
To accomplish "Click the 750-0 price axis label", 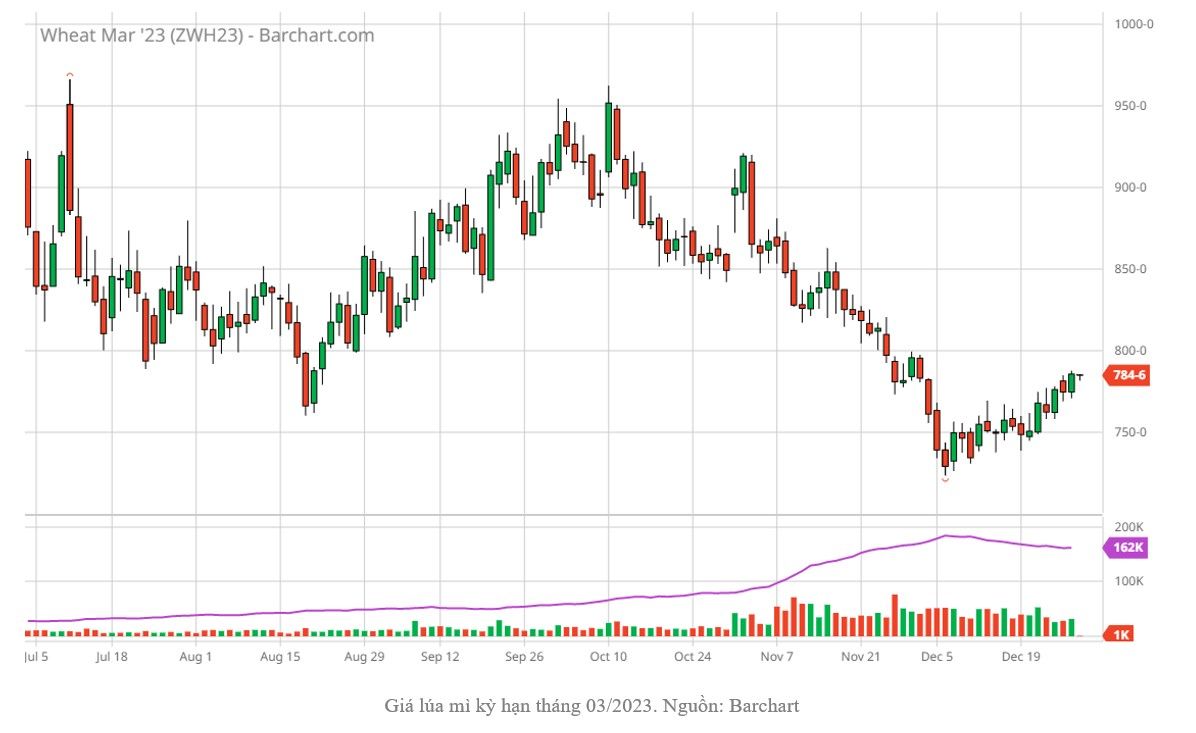I will pyautogui.click(x=1130, y=432).
